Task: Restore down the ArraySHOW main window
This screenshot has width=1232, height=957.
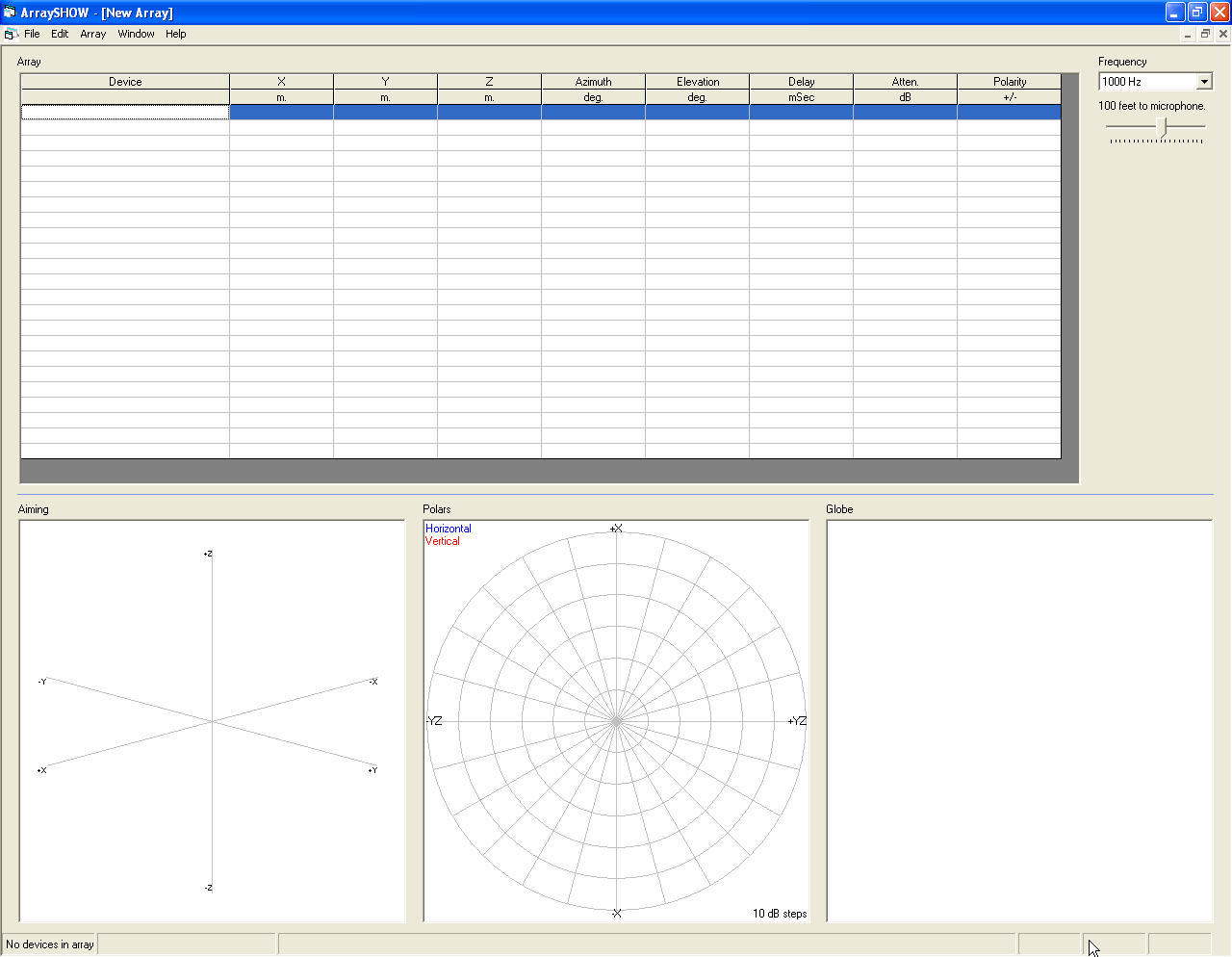Action: point(1197,13)
